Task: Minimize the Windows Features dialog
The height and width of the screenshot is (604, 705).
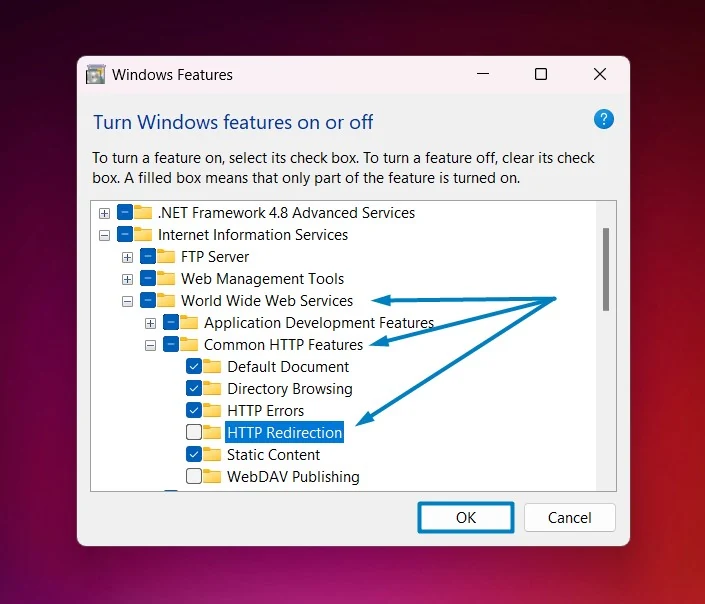Action: (x=483, y=74)
